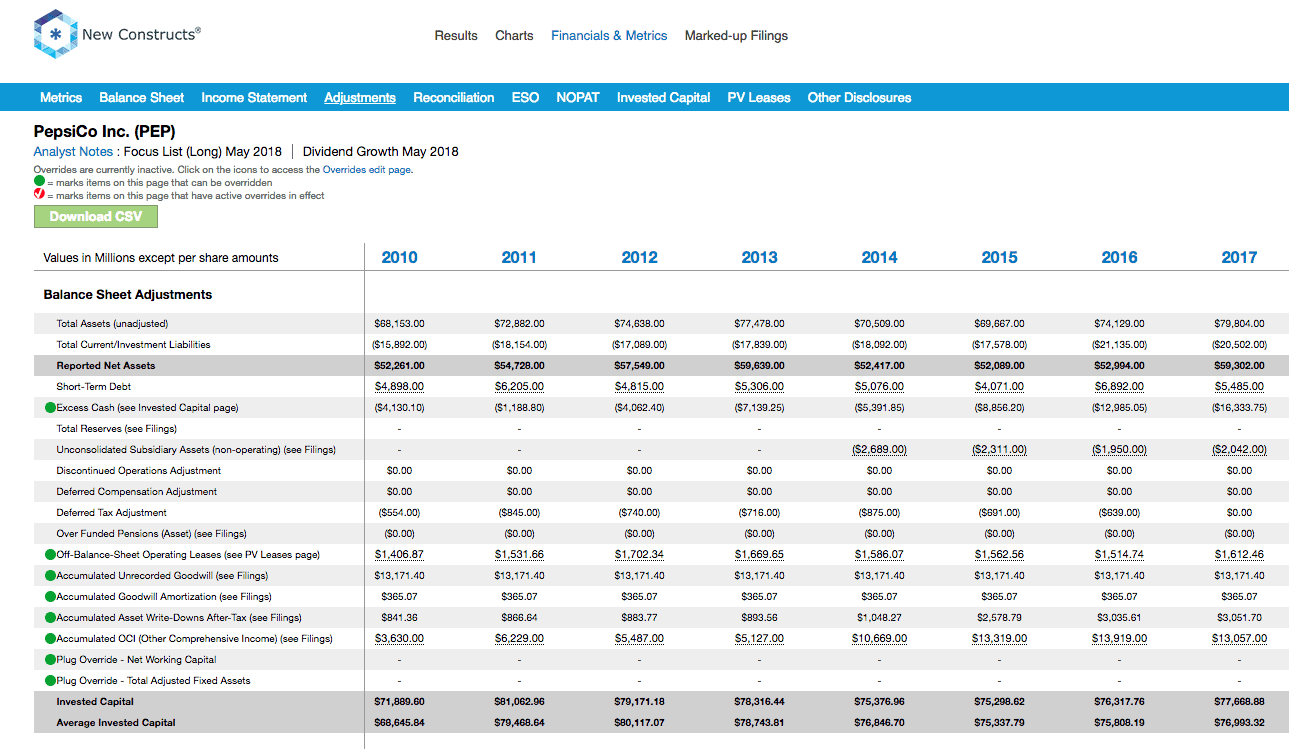Viewport: 1289px width, 749px height.
Task: Click the 2010 Short-Term Debt value $4,898.00
Action: click(x=399, y=387)
